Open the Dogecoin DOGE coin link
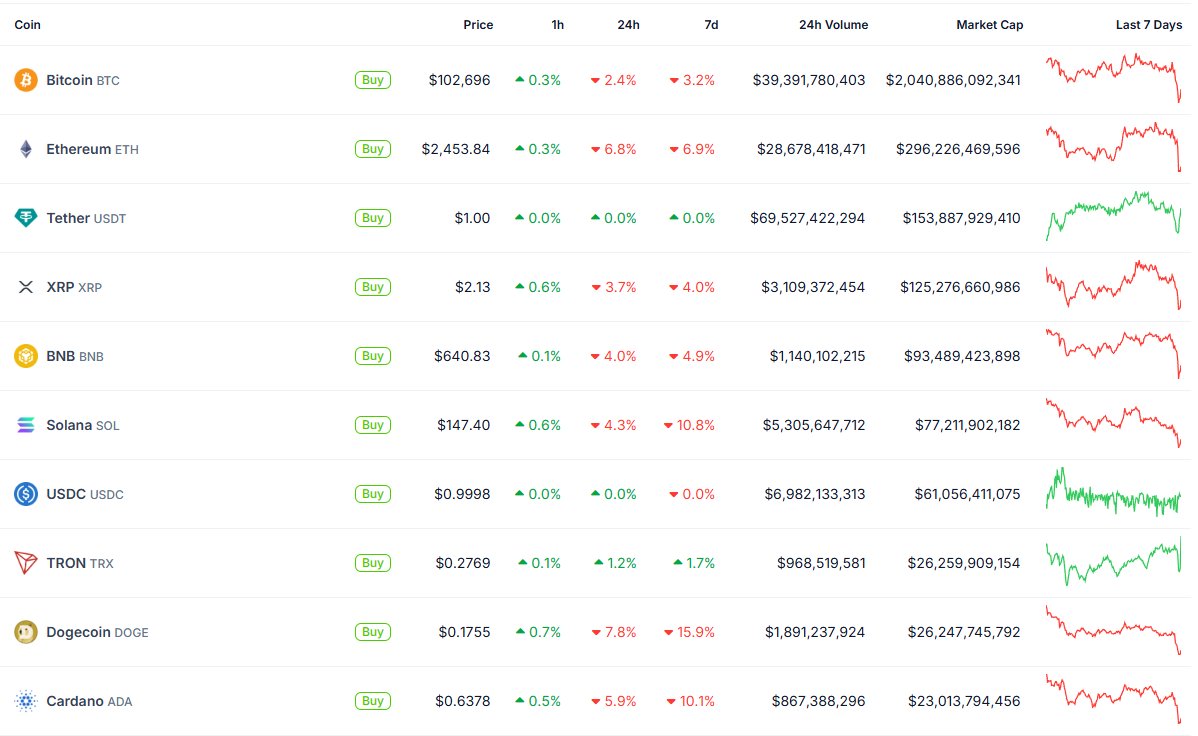Screen dimensions: 1198x736 [x=97, y=632]
